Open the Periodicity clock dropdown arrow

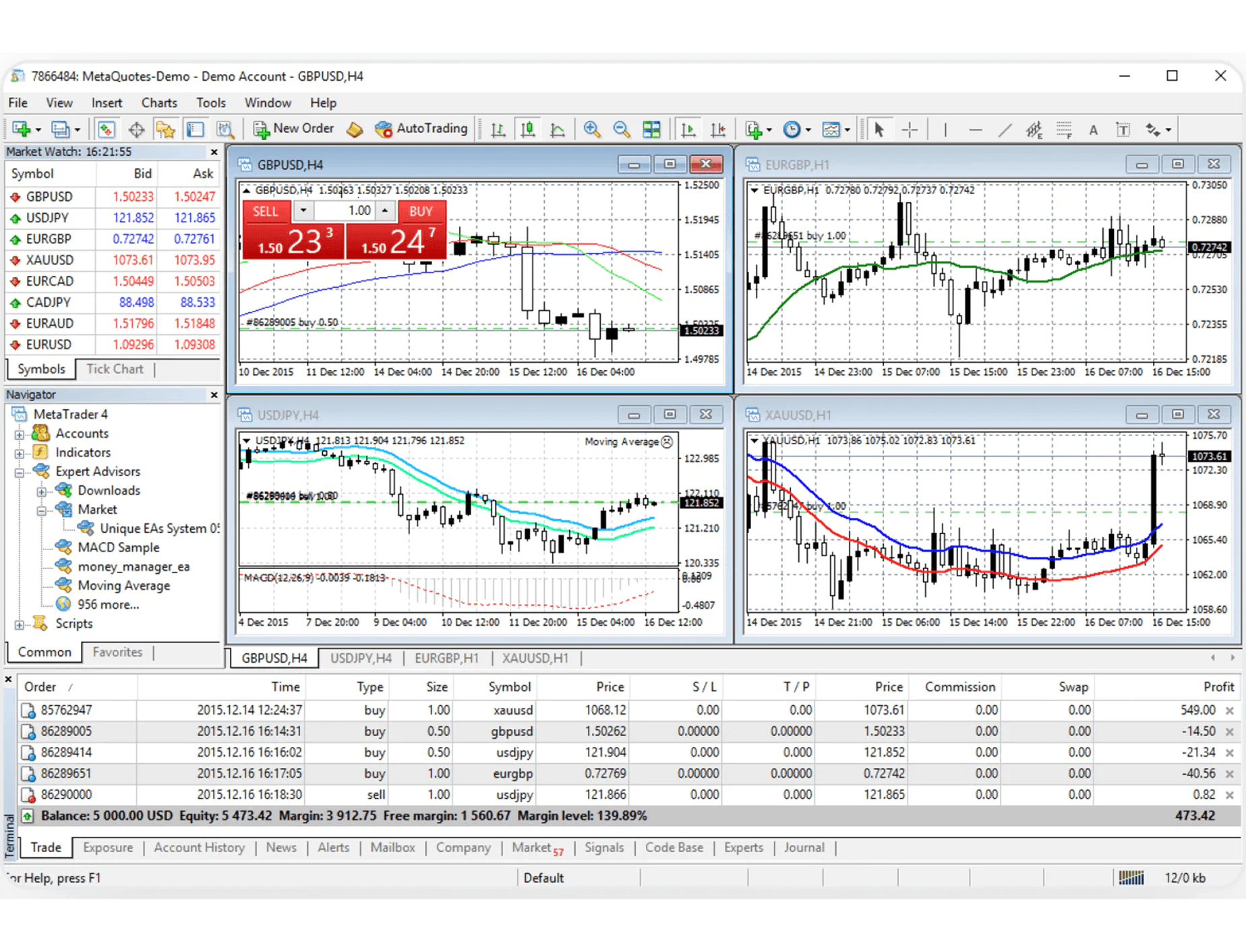click(808, 130)
